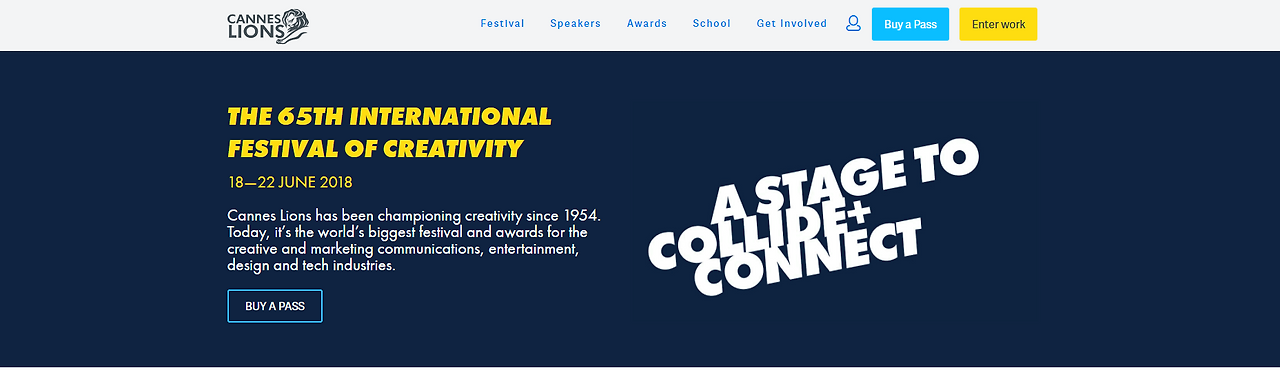Go to the Awards section
Image resolution: width=1280 pixels, height=377 pixels.
coord(647,24)
